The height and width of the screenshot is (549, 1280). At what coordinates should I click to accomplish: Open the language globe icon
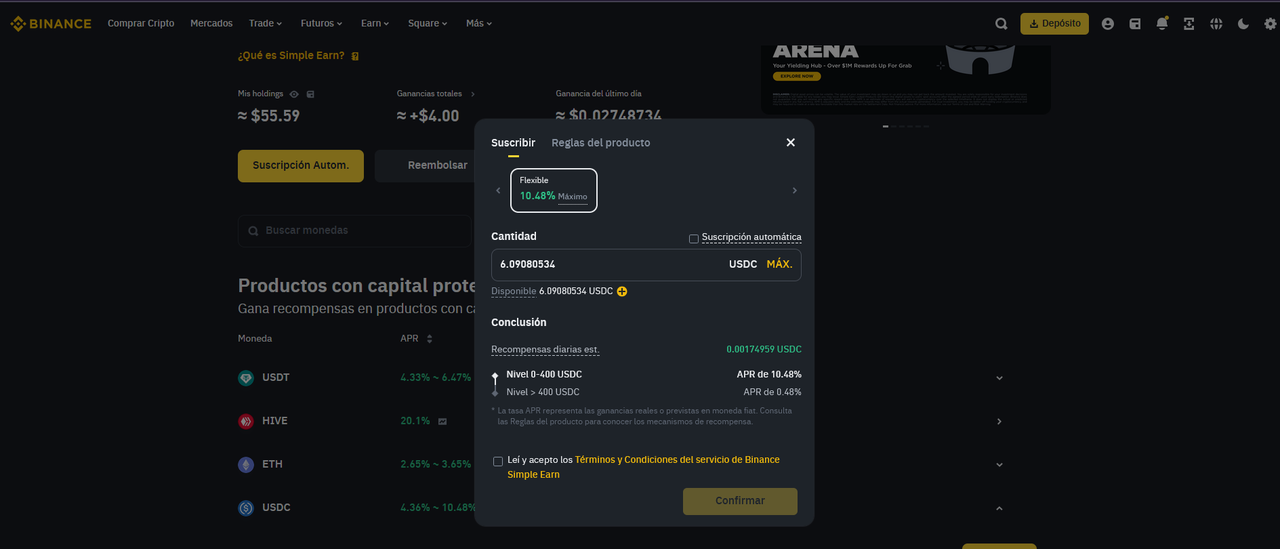pos(1216,23)
